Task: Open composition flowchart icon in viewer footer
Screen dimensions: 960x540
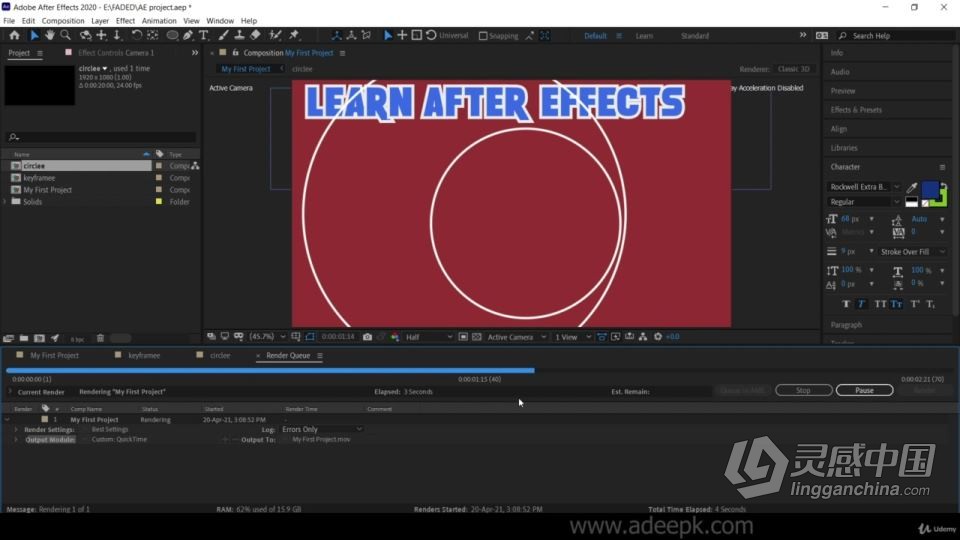Action: [643, 337]
